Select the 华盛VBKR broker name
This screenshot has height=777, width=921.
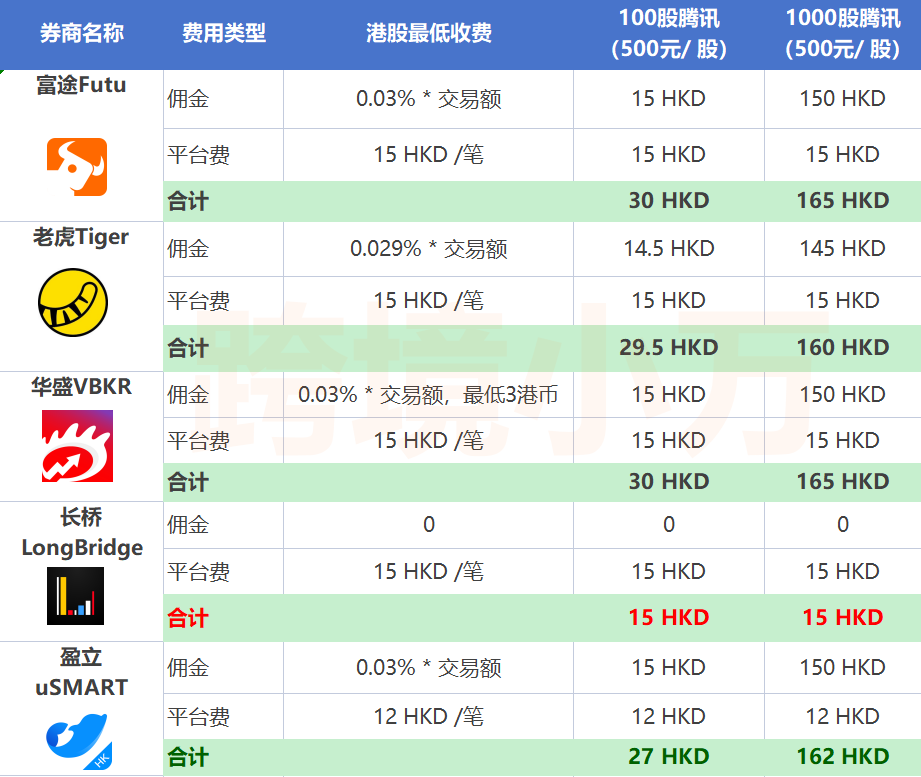tap(82, 387)
